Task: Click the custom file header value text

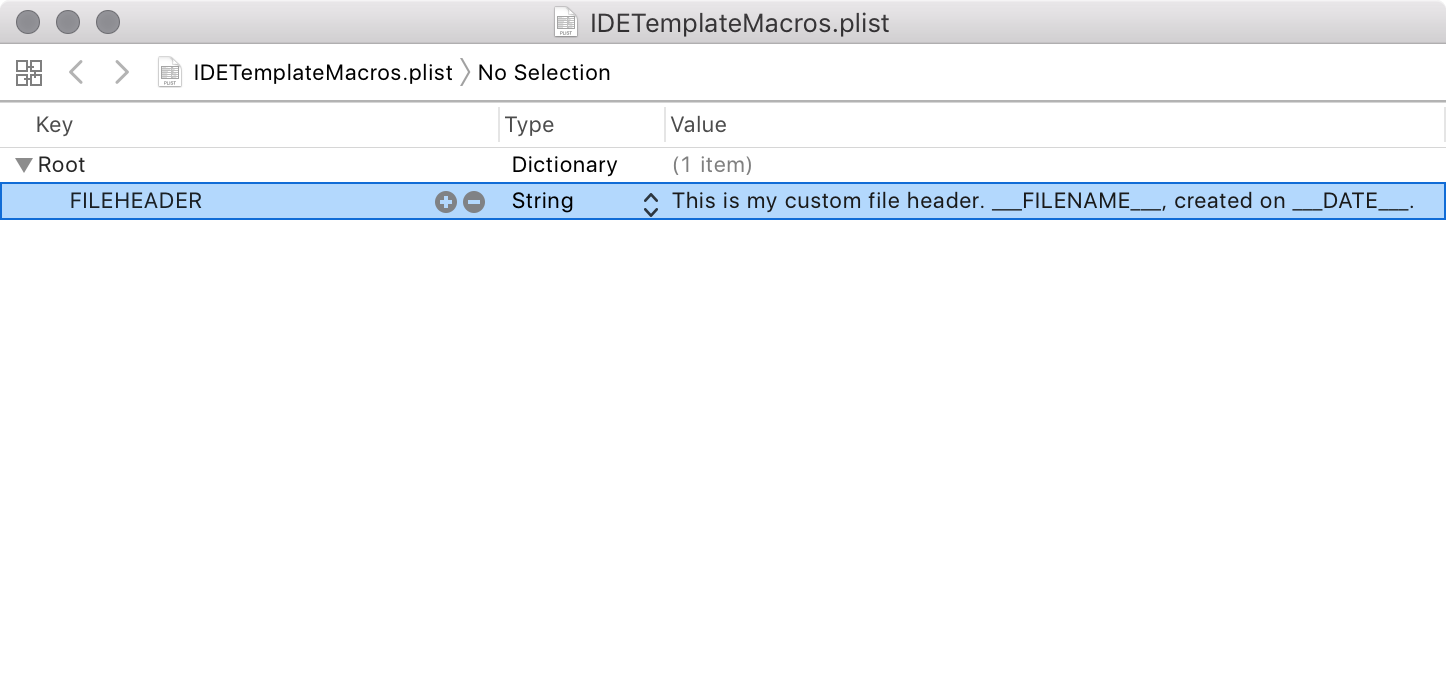Action: coord(1042,201)
